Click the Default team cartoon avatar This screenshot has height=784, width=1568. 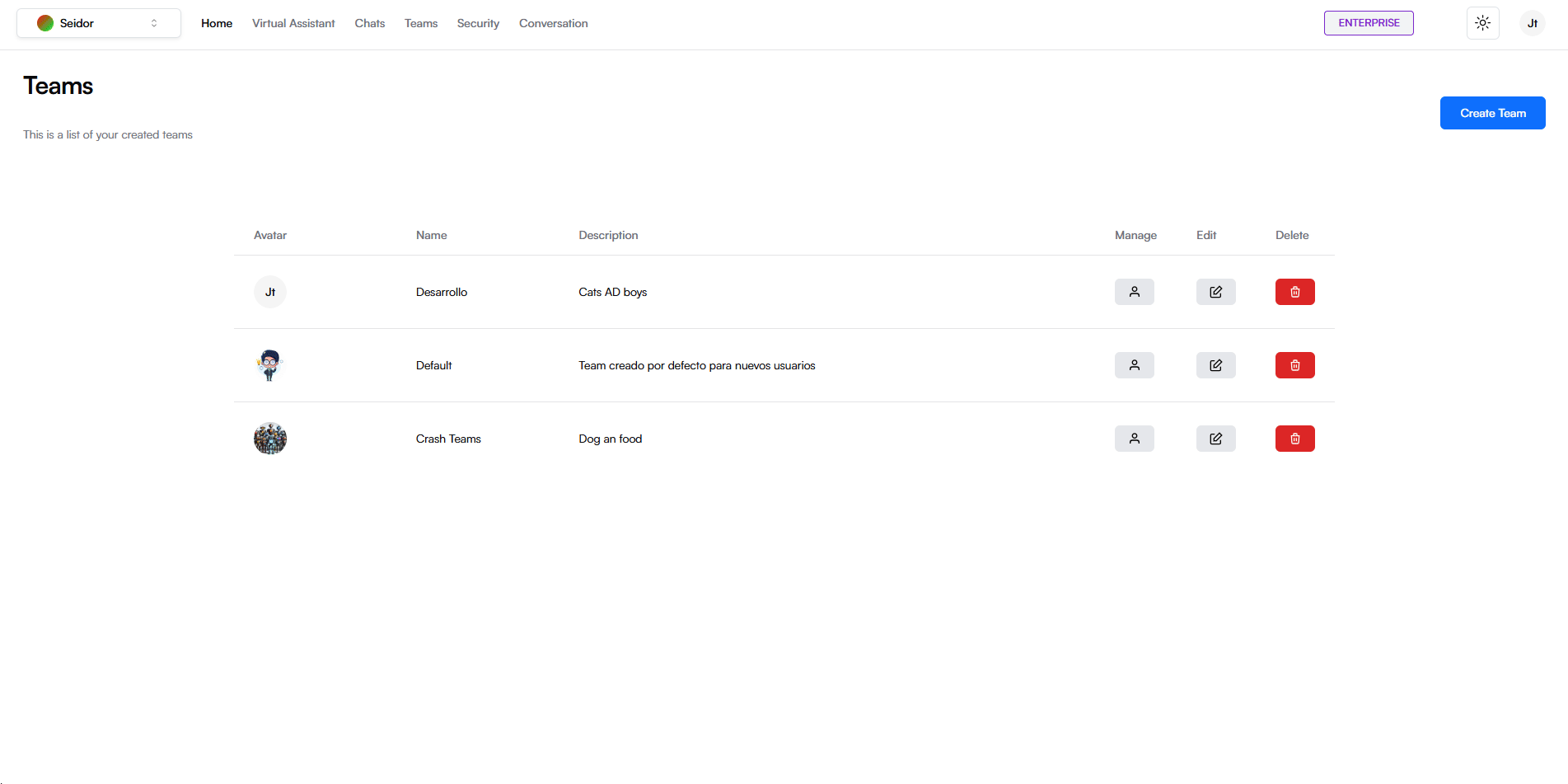point(269,365)
